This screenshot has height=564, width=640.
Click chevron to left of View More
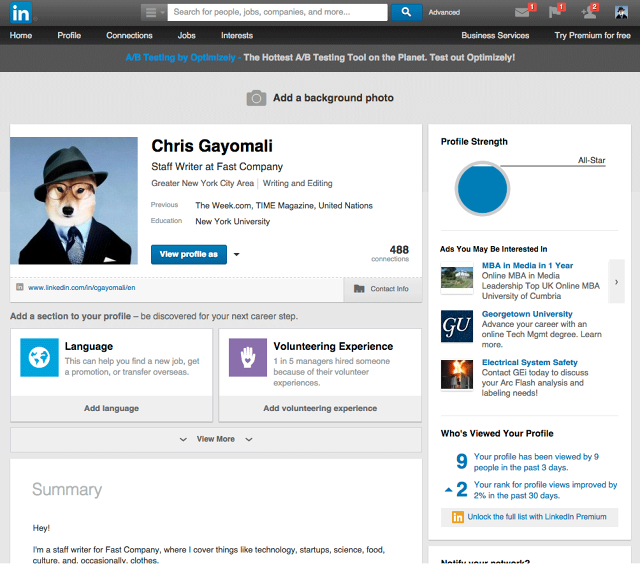point(183,440)
